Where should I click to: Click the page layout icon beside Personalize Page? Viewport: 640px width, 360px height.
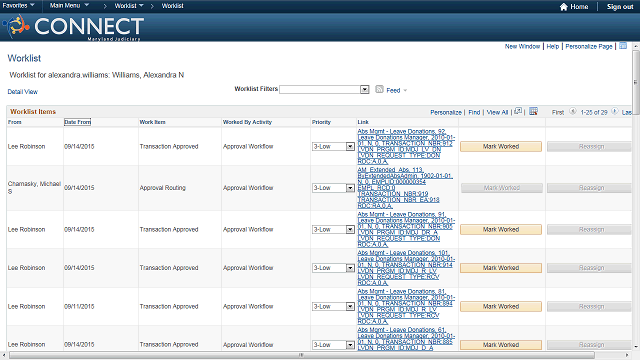[x=623, y=46]
